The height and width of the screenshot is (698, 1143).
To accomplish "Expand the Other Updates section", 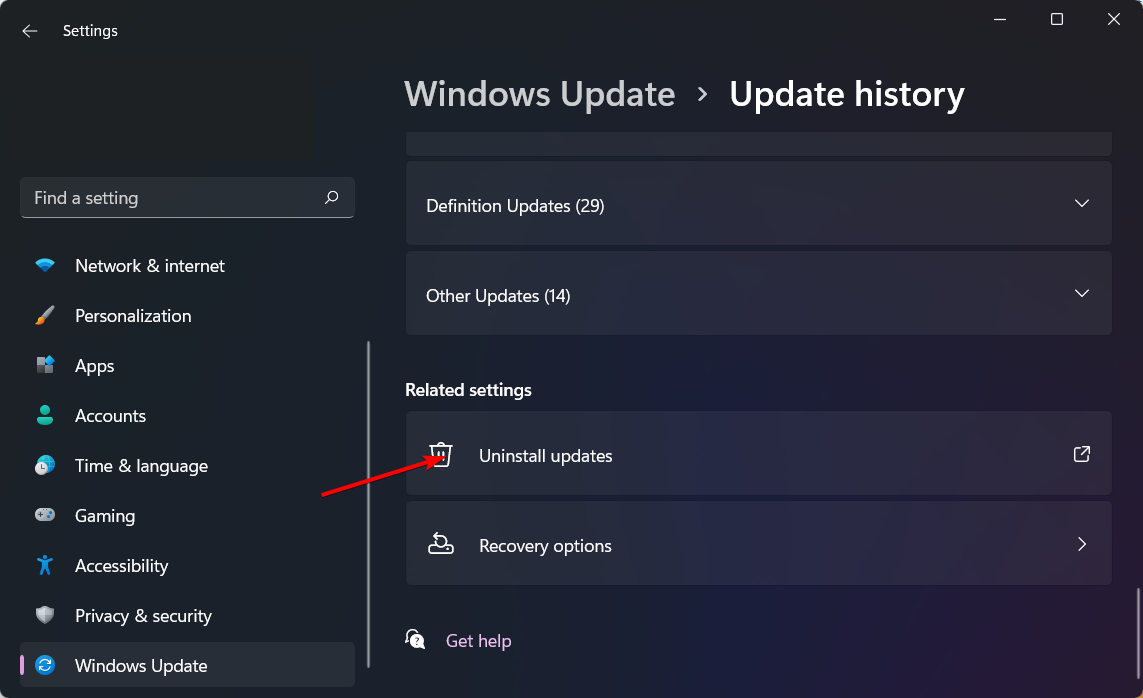I will (1081, 293).
